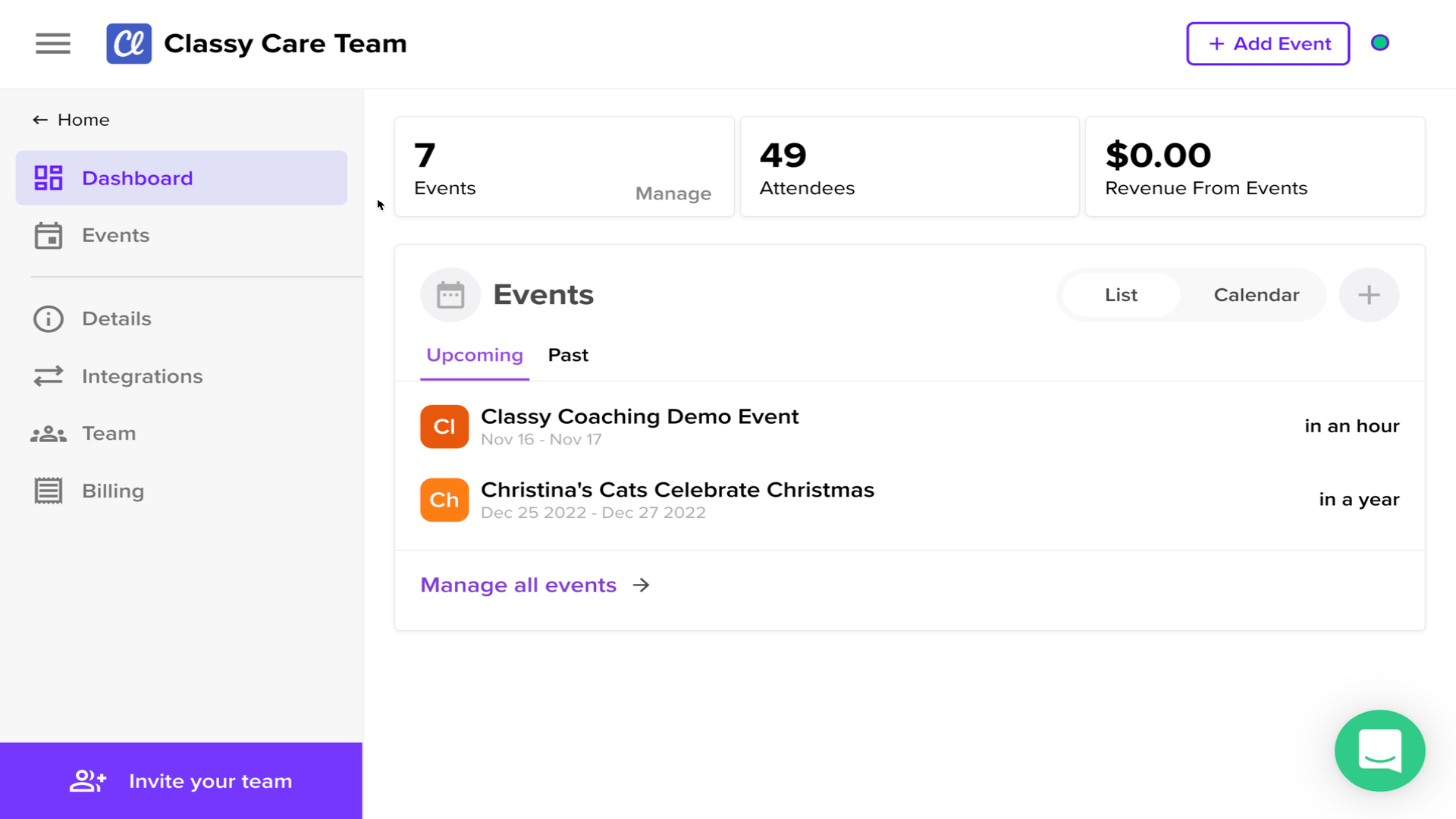Click 'Dec 25 2022 - Dec 27 2022' date text
The width and height of the screenshot is (1456, 819).
click(x=593, y=513)
